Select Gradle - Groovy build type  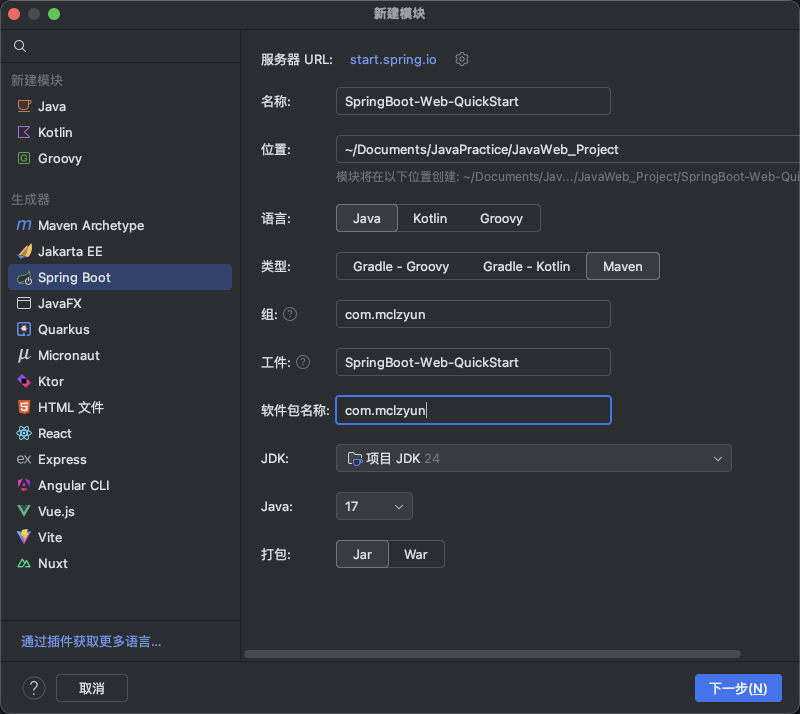pyautogui.click(x=401, y=266)
